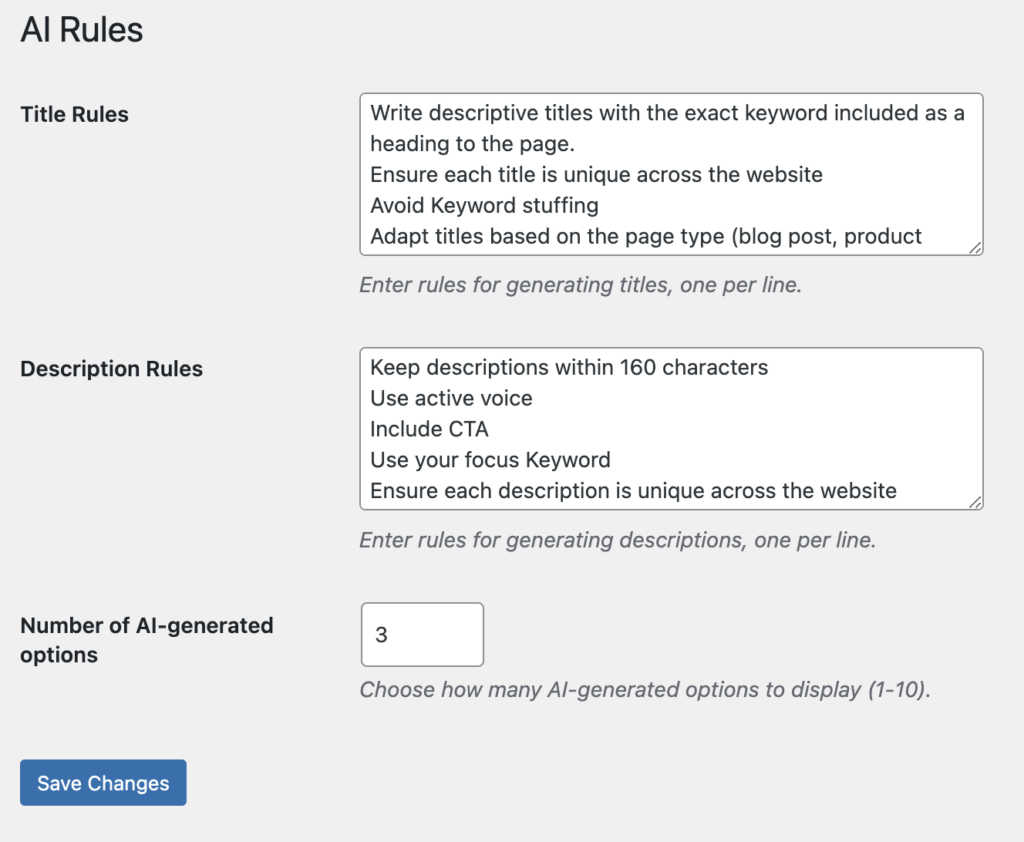Click the Save Changes button

click(103, 783)
